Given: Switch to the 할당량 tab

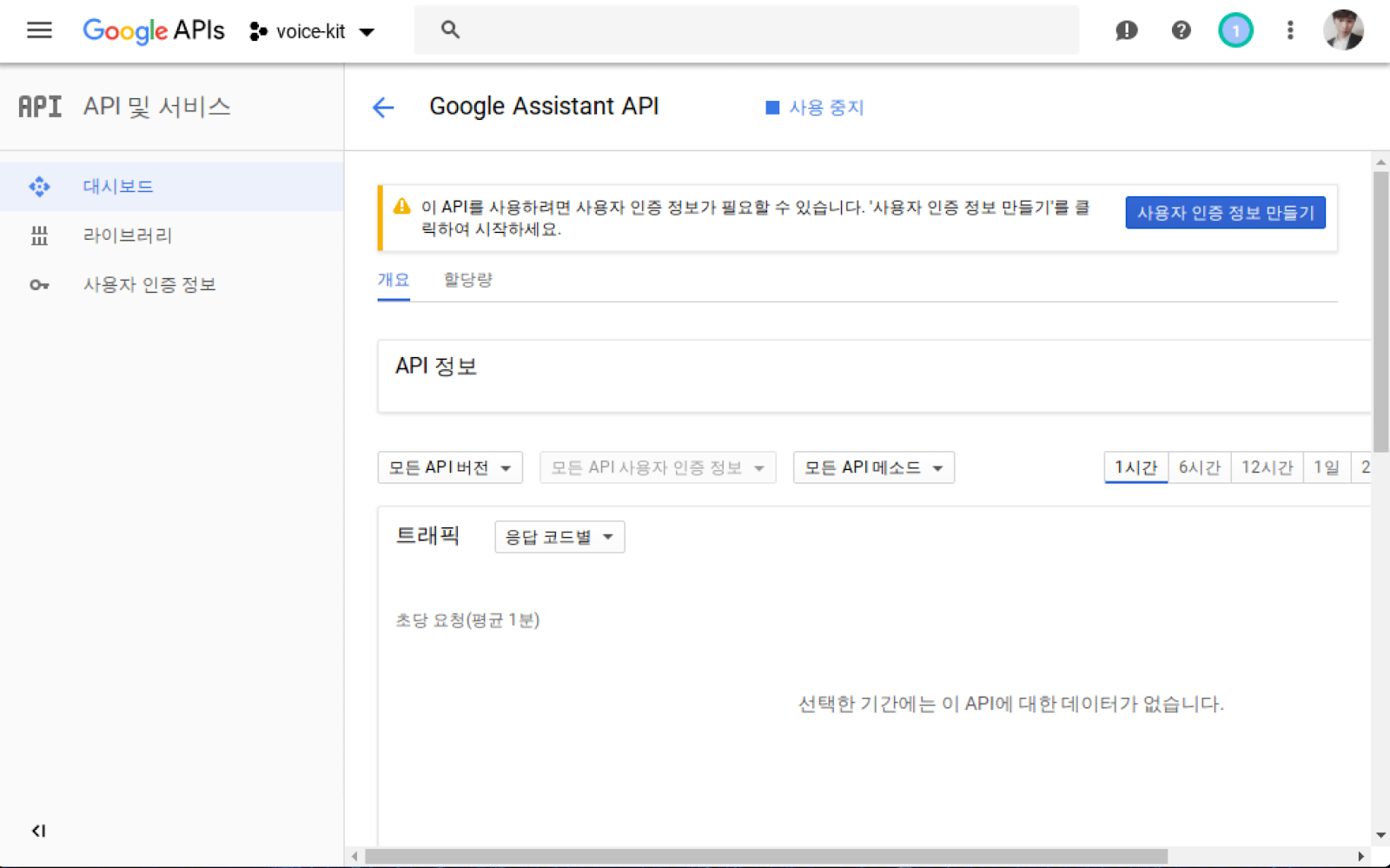Looking at the screenshot, I should 467,280.
